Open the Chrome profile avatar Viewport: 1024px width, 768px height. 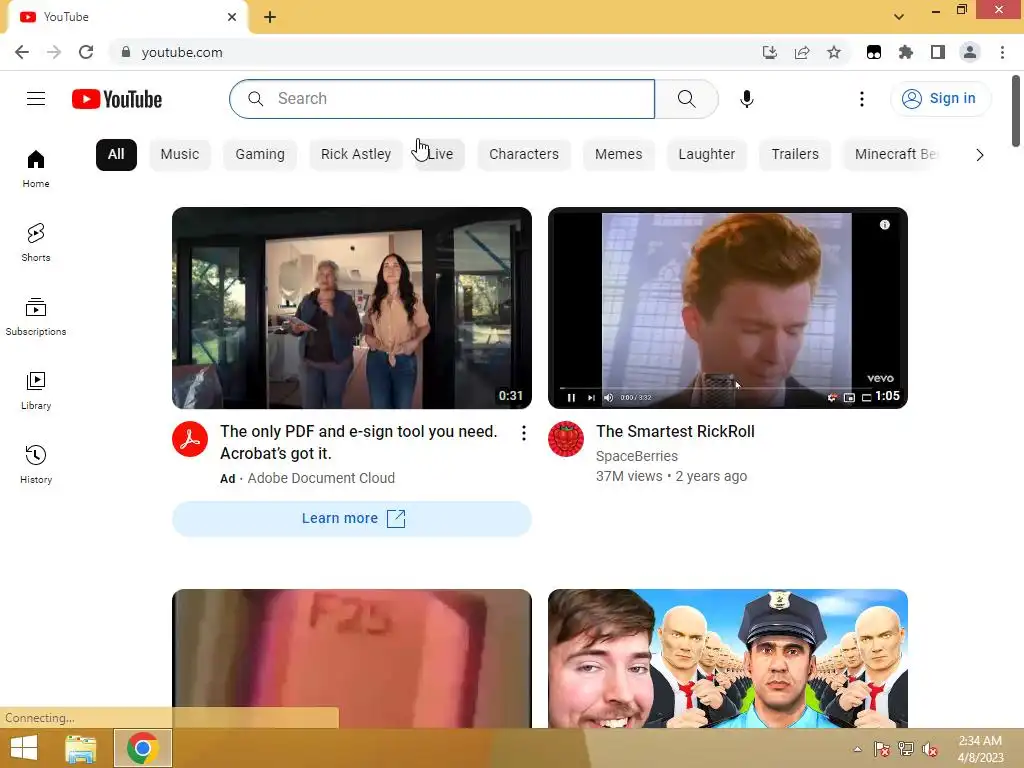click(970, 52)
